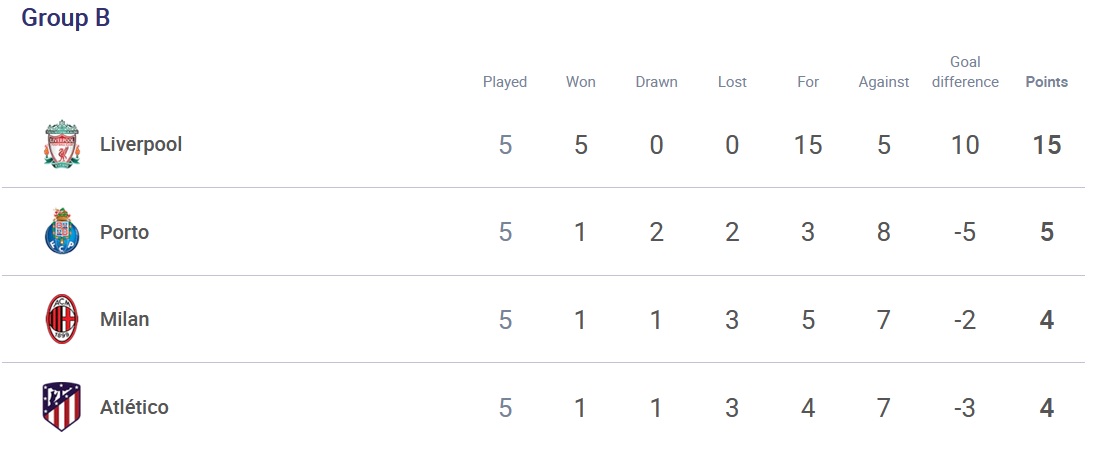1094x457 pixels.
Task: Click the Won column header
Action: pos(580,82)
